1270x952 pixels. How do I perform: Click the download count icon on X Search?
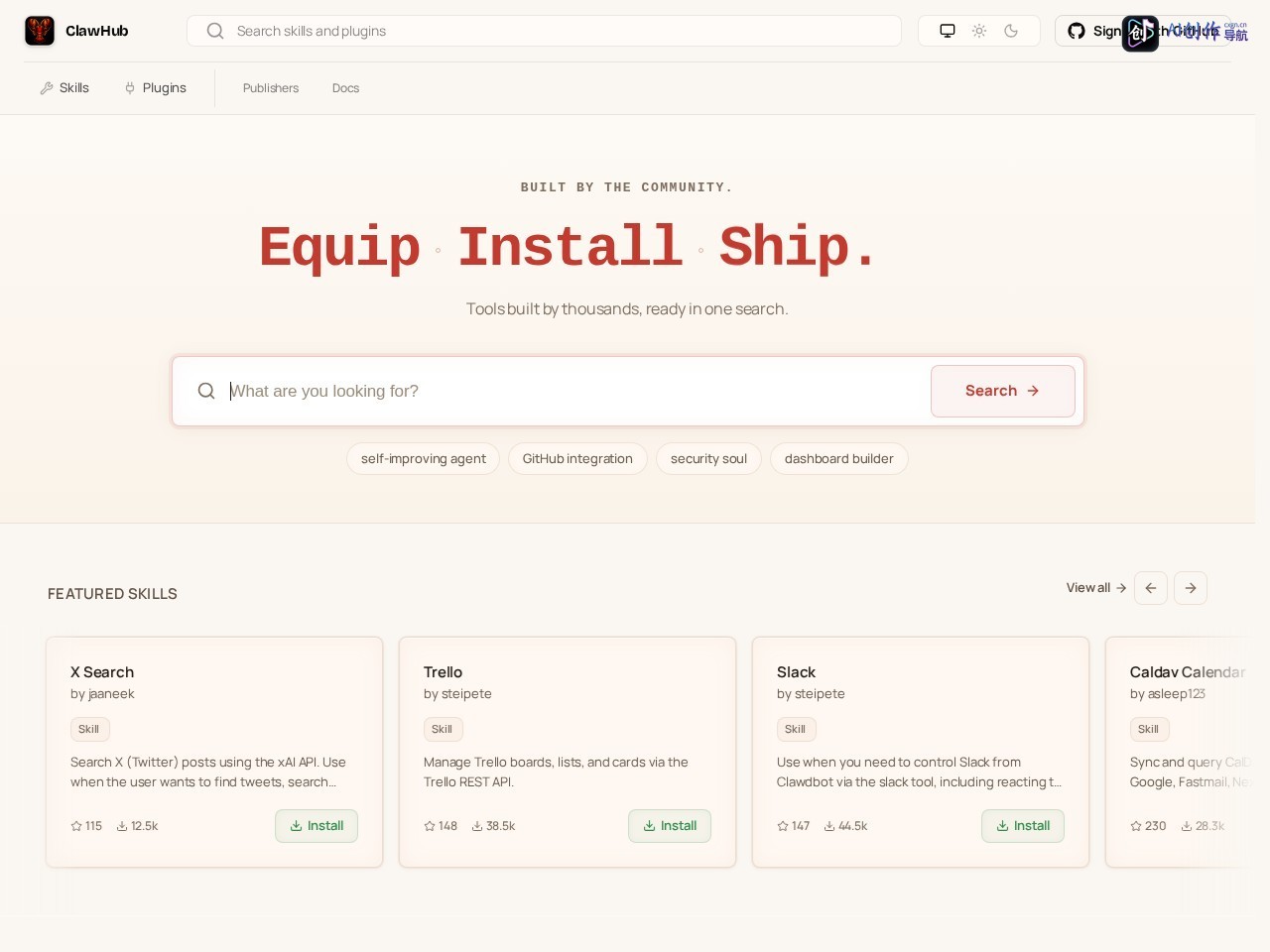tap(122, 826)
